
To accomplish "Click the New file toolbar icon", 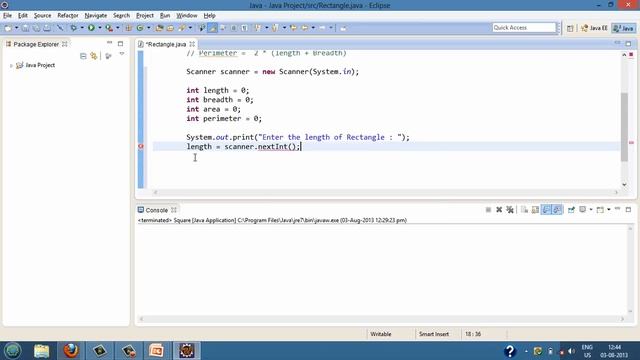I will coord(8,28).
